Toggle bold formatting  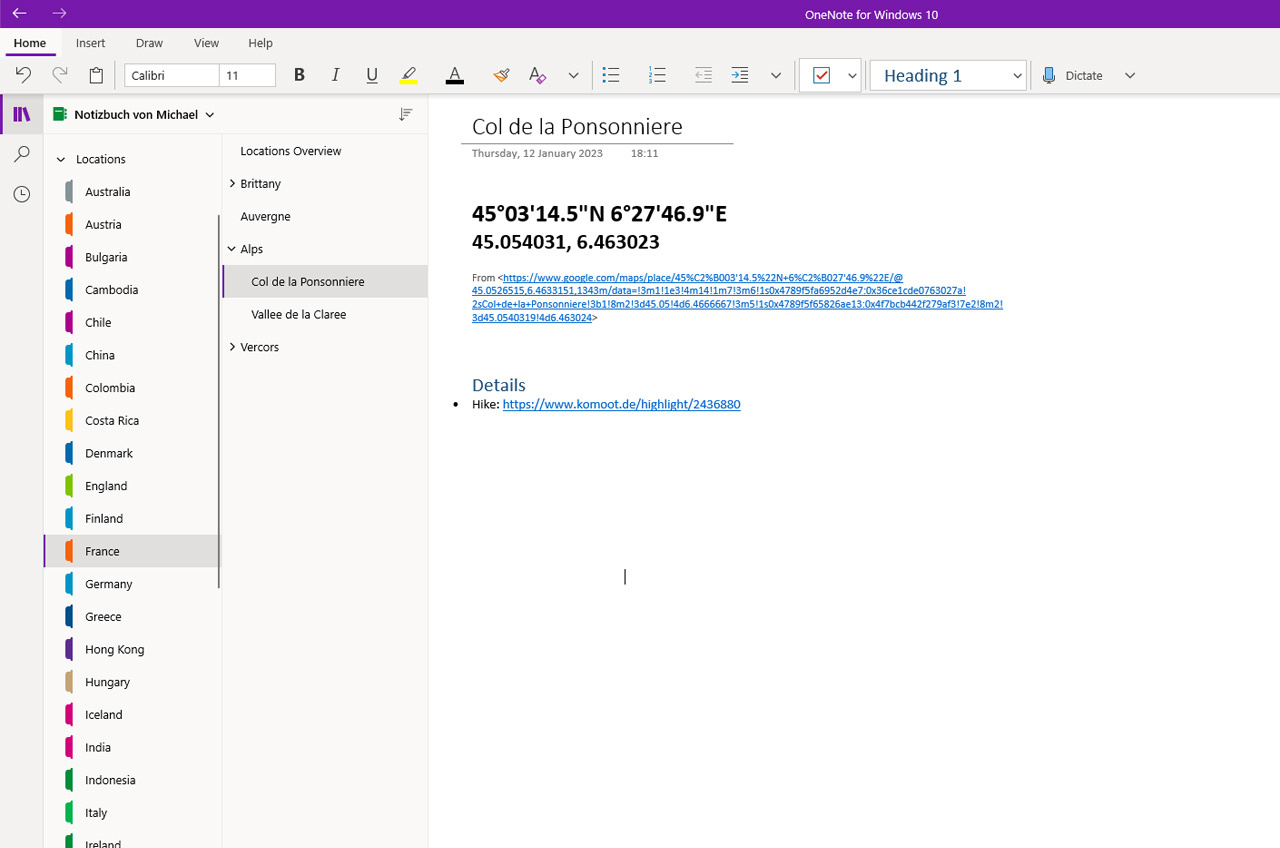pyautogui.click(x=299, y=75)
